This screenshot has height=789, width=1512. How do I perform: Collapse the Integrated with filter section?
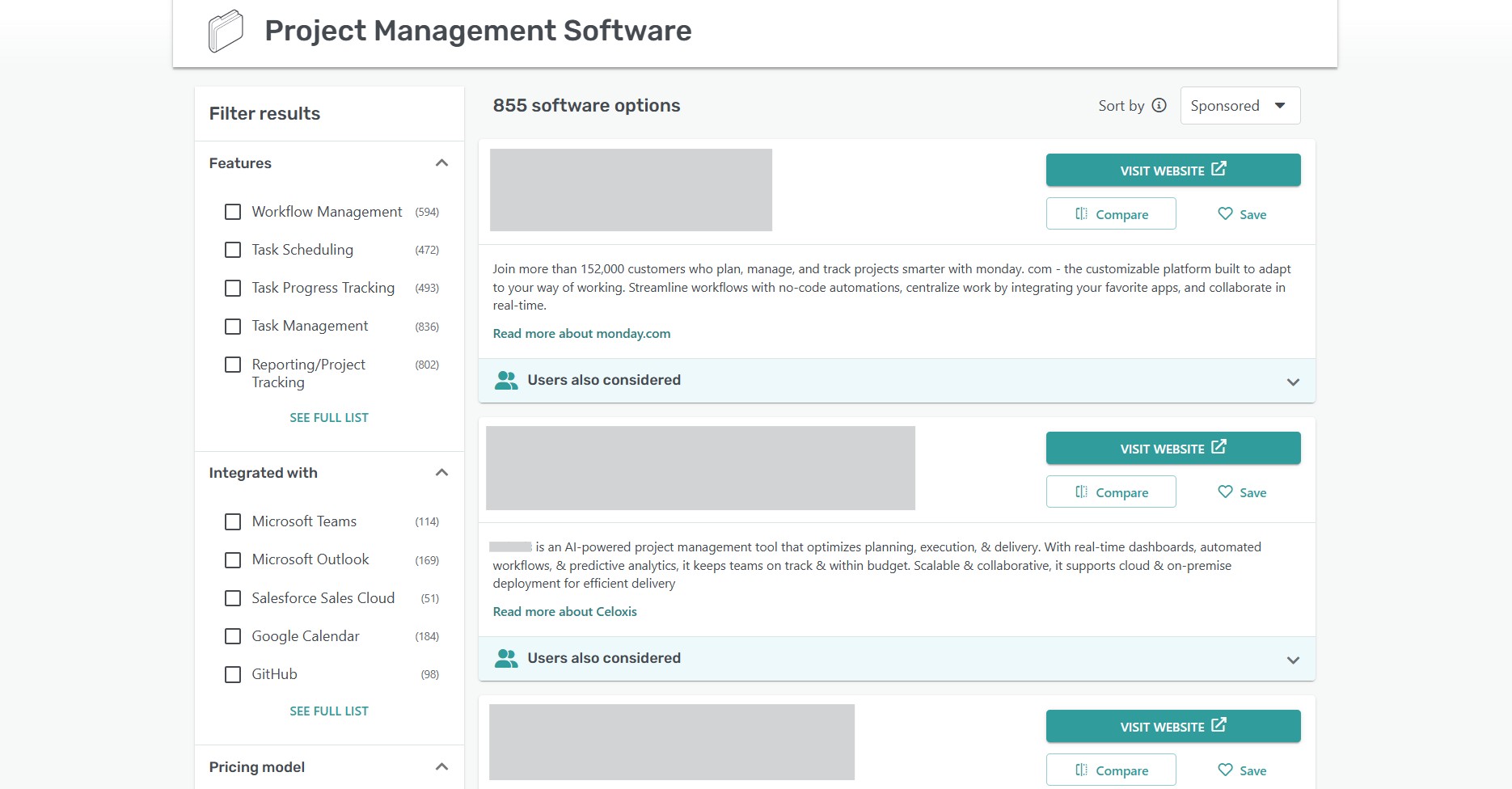click(x=441, y=473)
